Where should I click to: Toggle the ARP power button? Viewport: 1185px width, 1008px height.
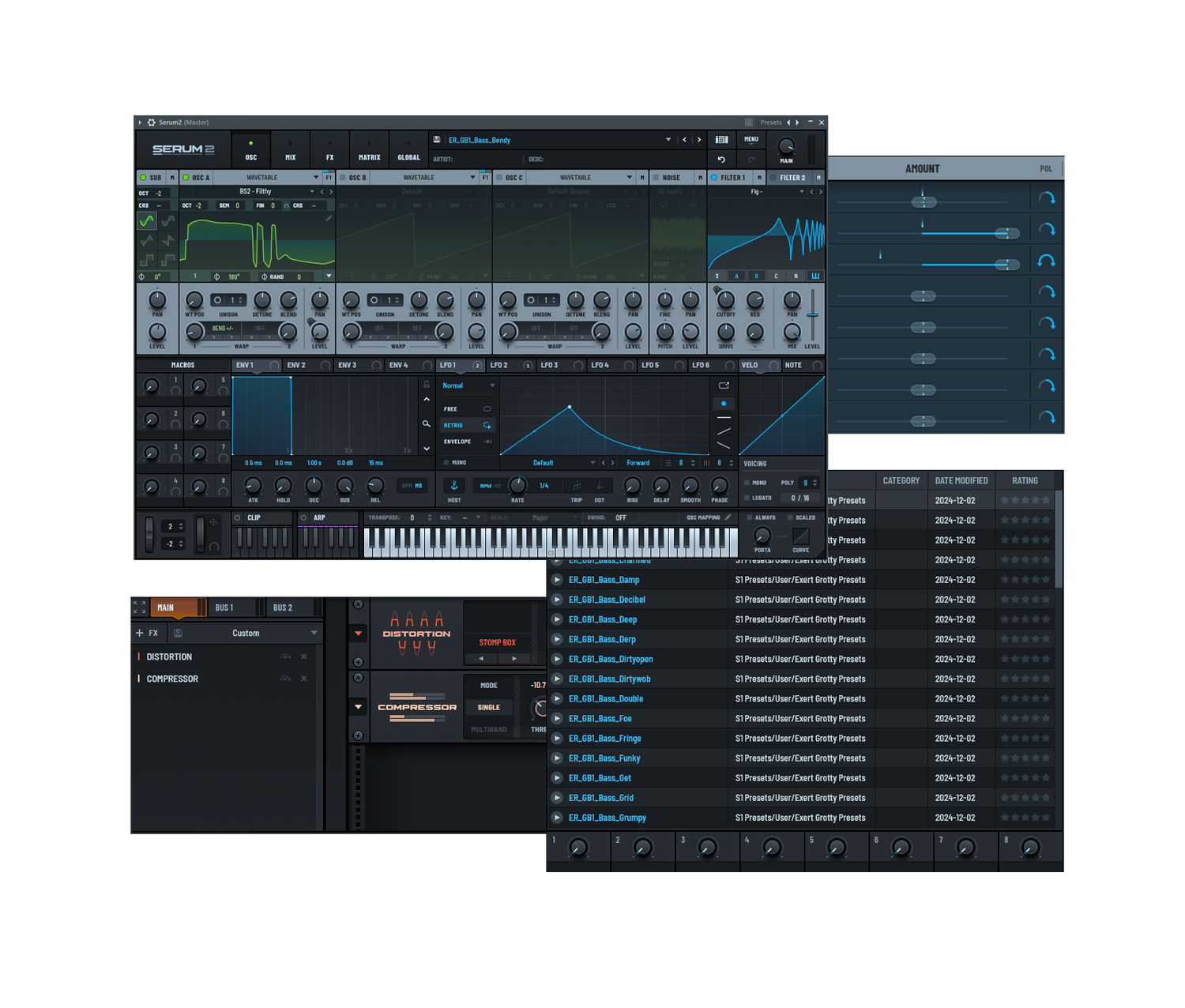303,517
